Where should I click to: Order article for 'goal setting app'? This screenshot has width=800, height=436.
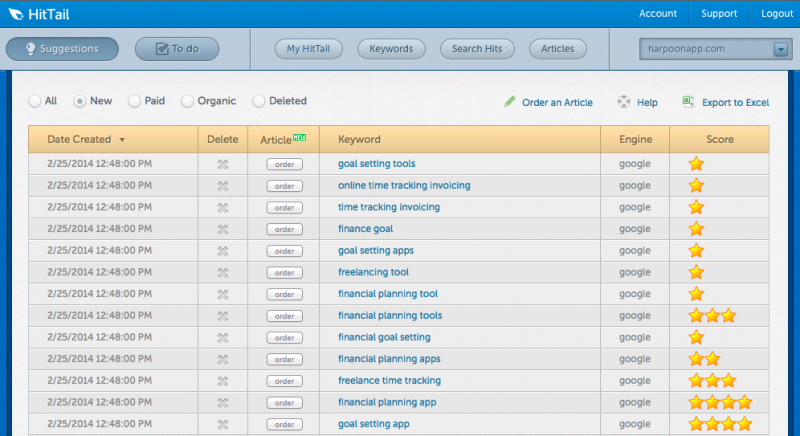pyautogui.click(x=284, y=424)
